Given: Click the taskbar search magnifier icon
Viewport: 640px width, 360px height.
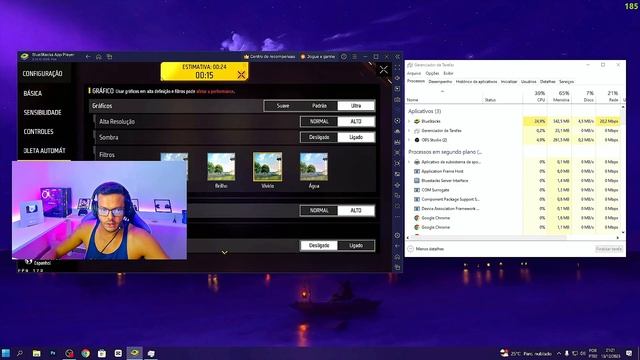Looking at the screenshot, I should (20, 353).
